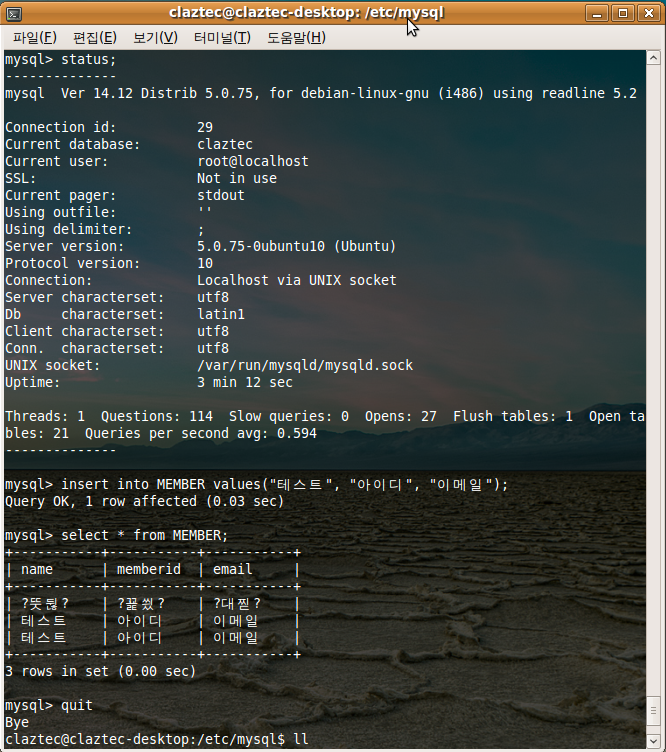
Task: Click the 'Flush tables: 1' statistic
Action: click(x=513, y=416)
